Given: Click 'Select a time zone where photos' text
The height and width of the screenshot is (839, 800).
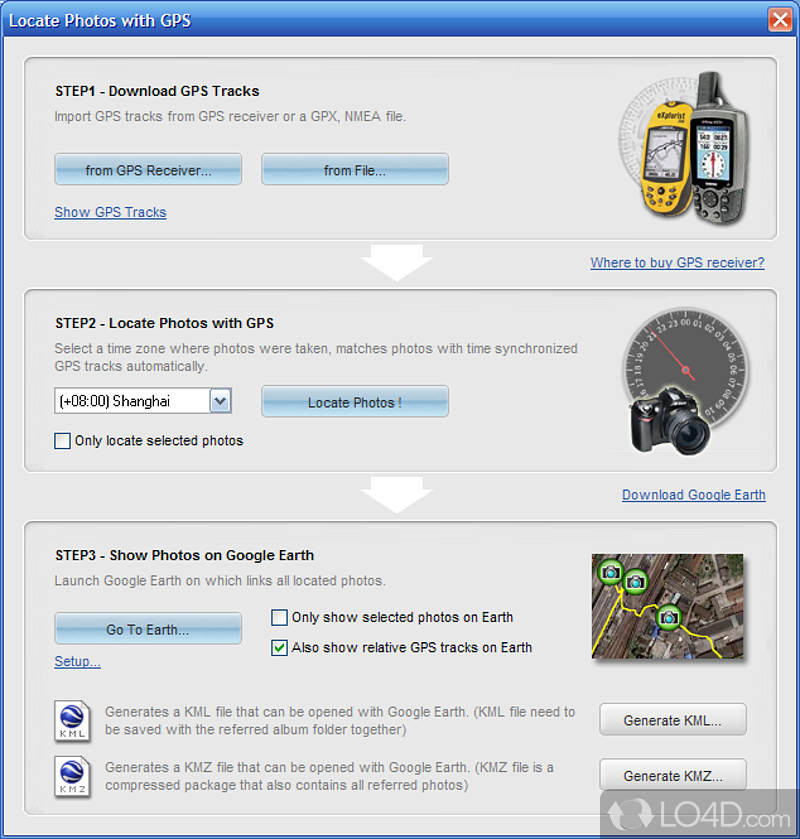Looking at the screenshot, I should coord(316,357).
